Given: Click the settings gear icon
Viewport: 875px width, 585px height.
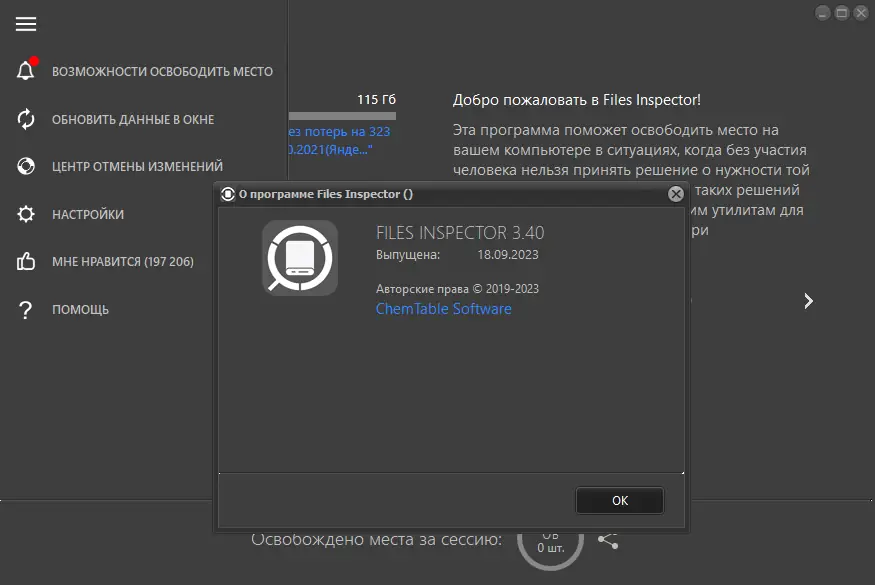Looking at the screenshot, I should [26, 214].
